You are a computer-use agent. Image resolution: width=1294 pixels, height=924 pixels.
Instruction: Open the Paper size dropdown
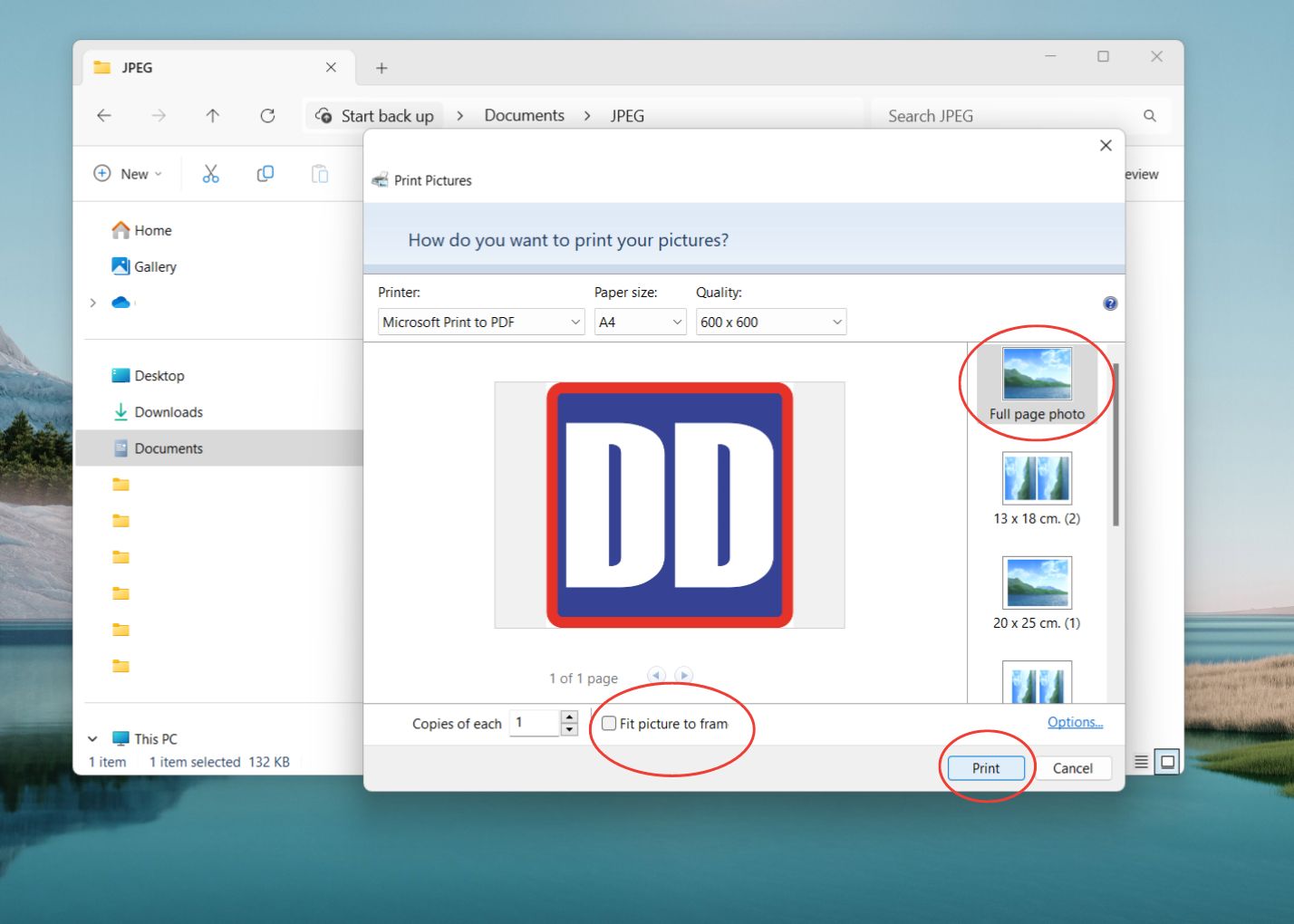[x=641, y=322]
